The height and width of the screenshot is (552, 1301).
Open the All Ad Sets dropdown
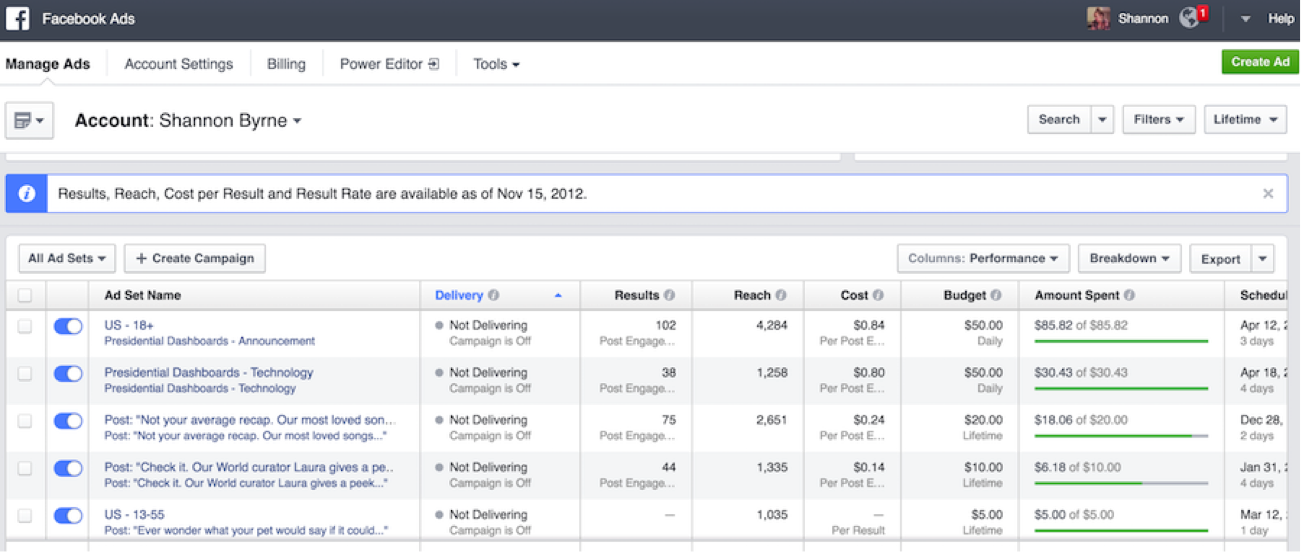click(x=67, y=258)
